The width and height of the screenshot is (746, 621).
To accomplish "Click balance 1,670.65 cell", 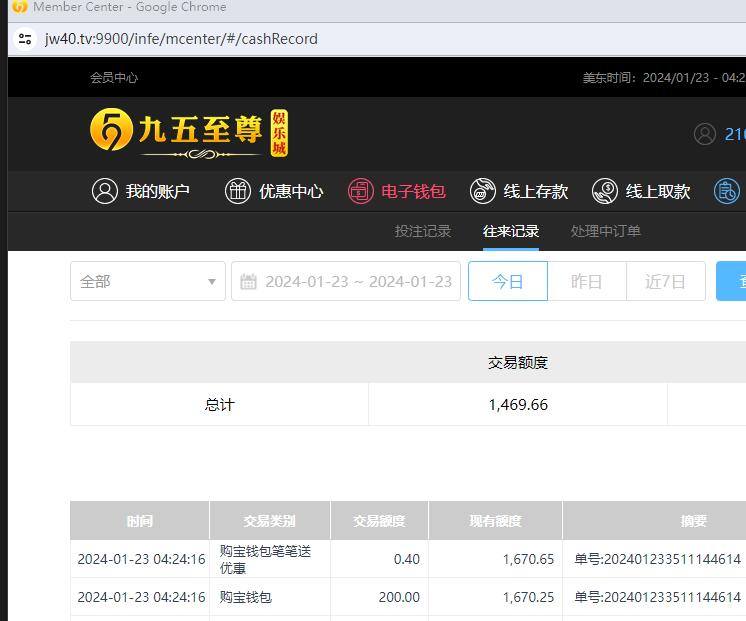I will (x=495, y=559).
